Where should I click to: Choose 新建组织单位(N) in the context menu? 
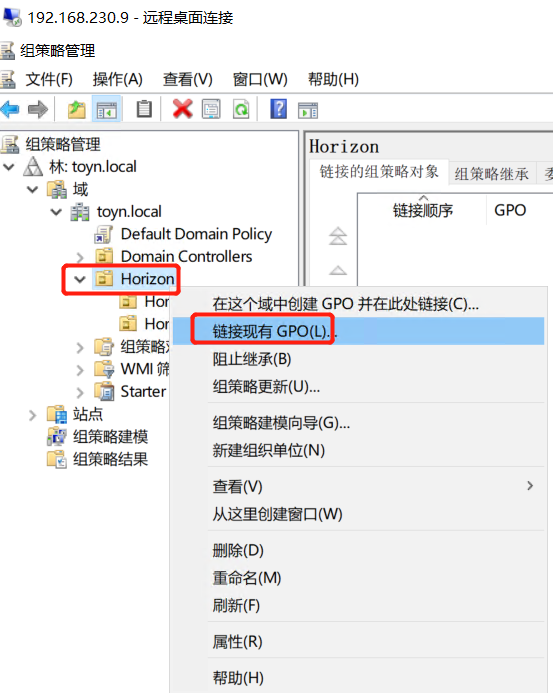click(269, 450)
